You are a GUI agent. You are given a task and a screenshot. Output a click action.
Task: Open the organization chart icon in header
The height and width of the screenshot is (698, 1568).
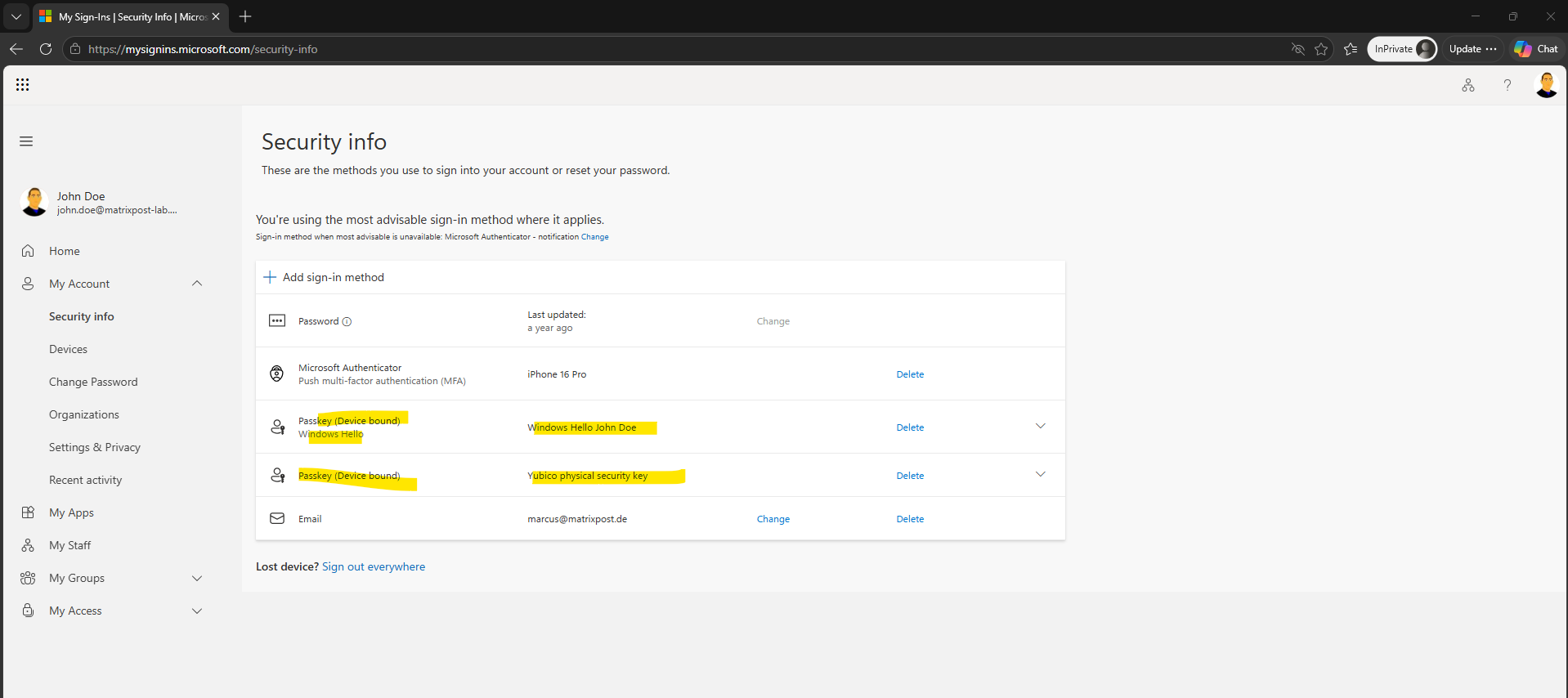point(1468,85)
